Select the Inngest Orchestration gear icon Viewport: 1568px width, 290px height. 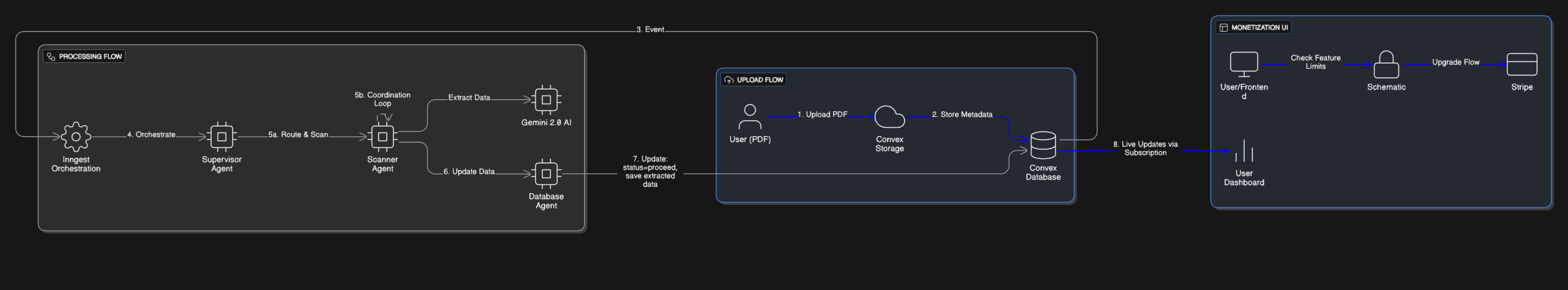point(76,137)
